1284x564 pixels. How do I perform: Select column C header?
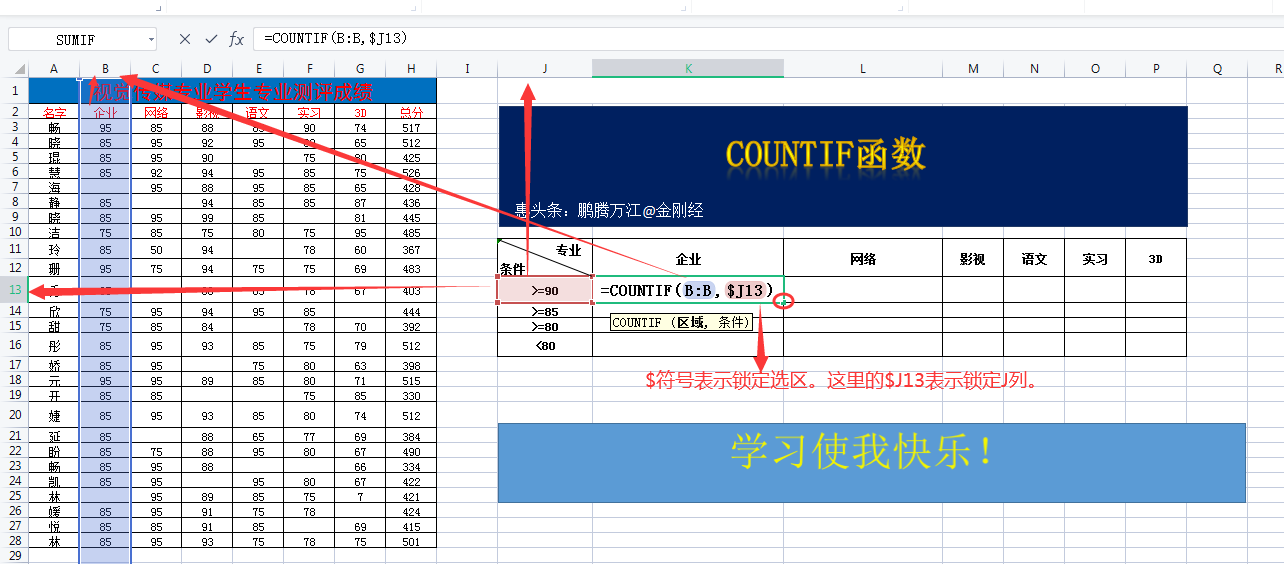click(x=156, y=69)
